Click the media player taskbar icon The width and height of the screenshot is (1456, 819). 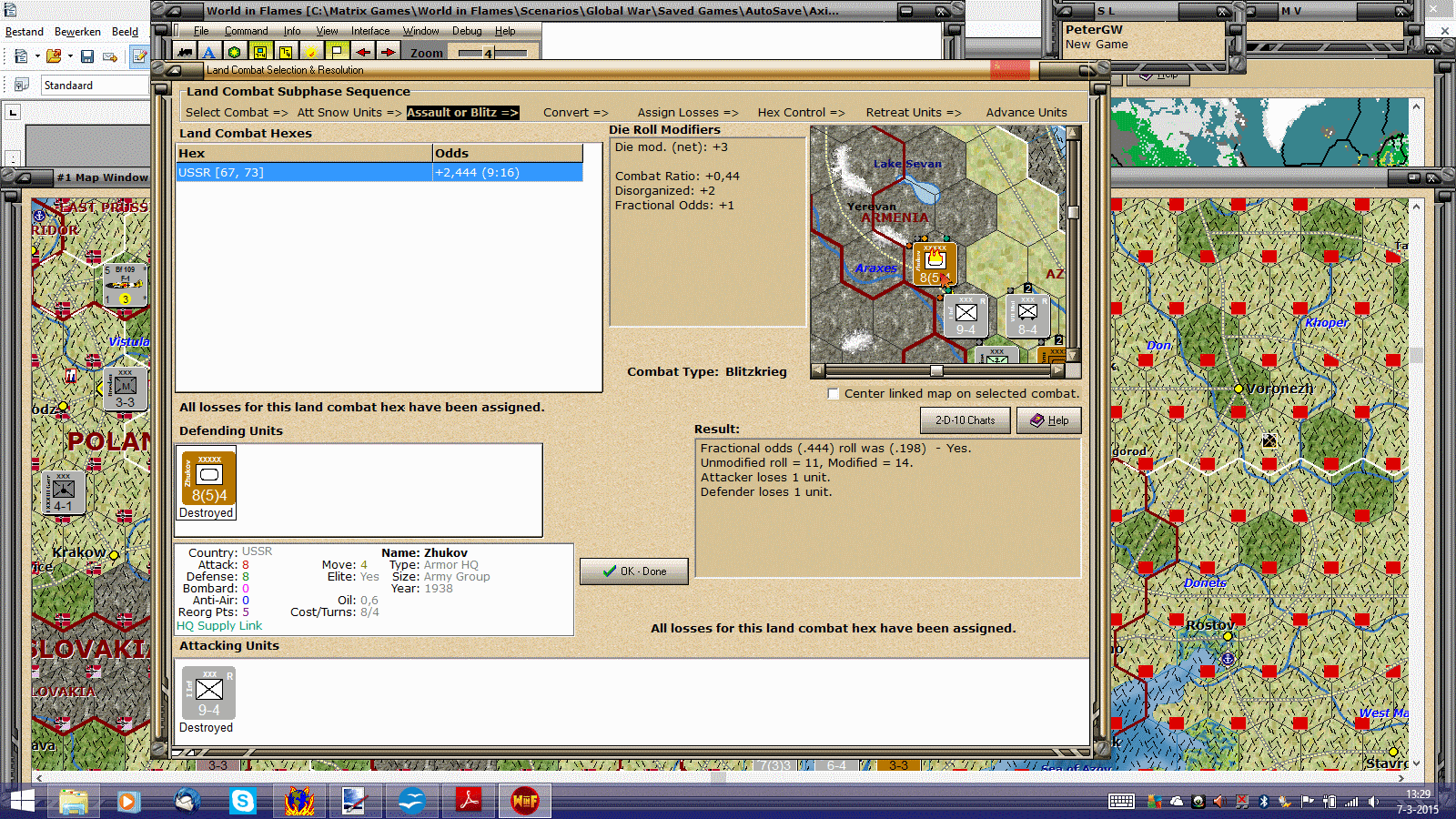[128, 801]
